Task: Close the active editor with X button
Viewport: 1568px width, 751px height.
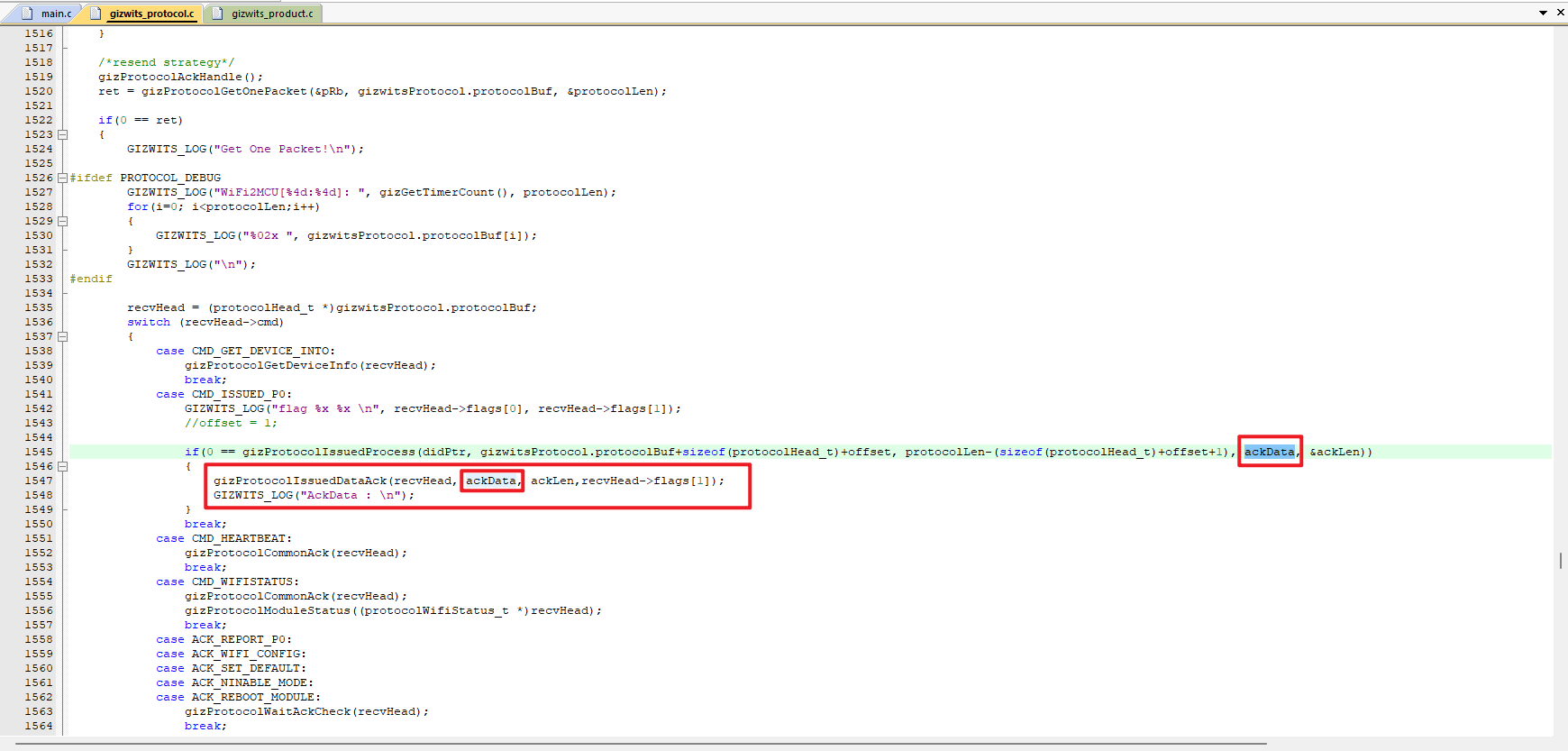Action: click(1560, 13)
